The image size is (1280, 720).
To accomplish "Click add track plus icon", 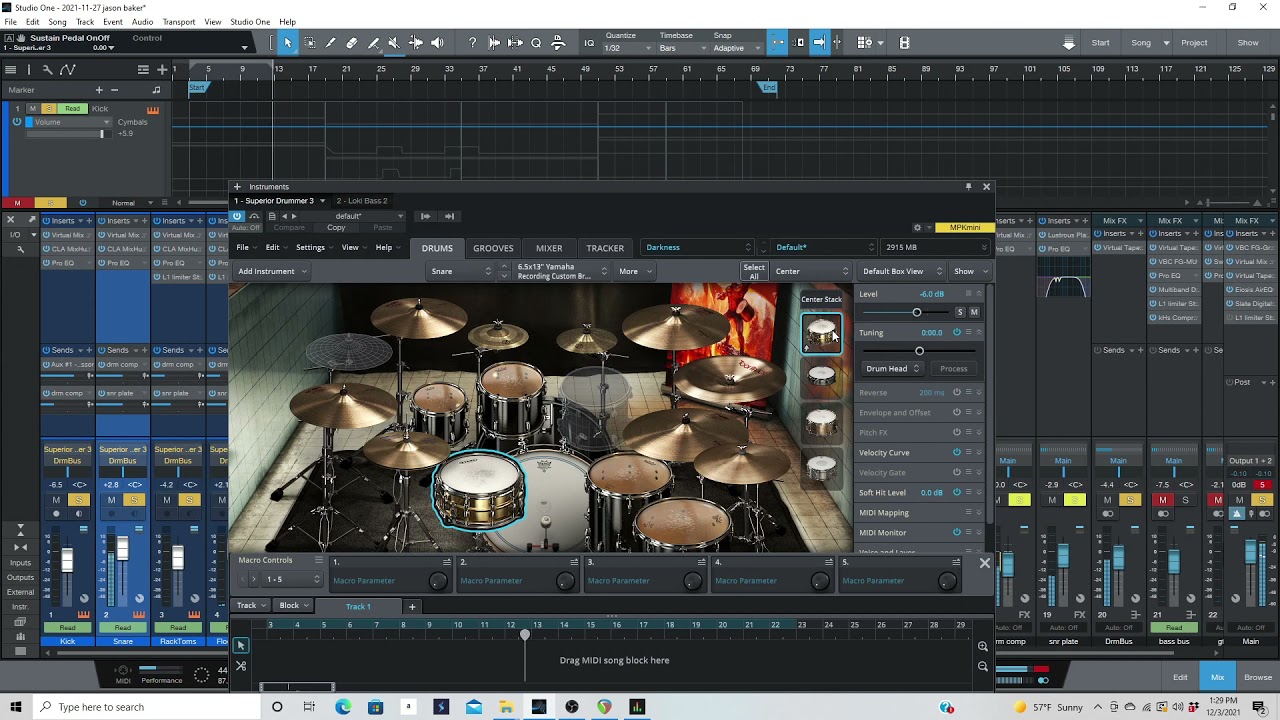I will [x=162, y=69].
